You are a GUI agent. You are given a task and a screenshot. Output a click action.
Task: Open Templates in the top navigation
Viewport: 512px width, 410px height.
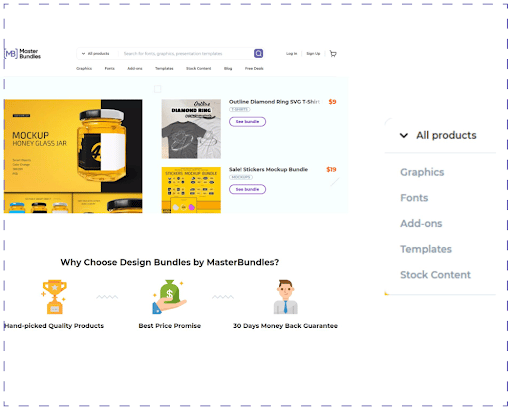tap(164, 68)
